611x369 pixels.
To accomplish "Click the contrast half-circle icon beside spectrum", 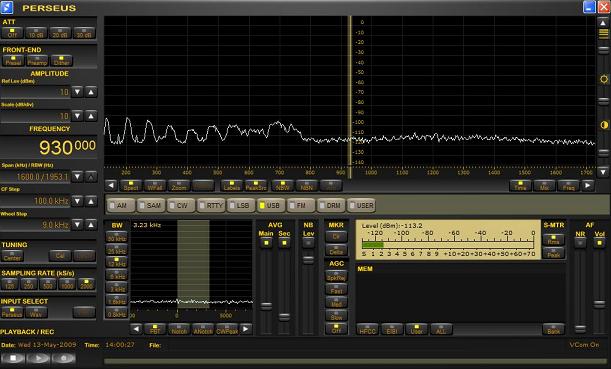I will pos(604,125).
